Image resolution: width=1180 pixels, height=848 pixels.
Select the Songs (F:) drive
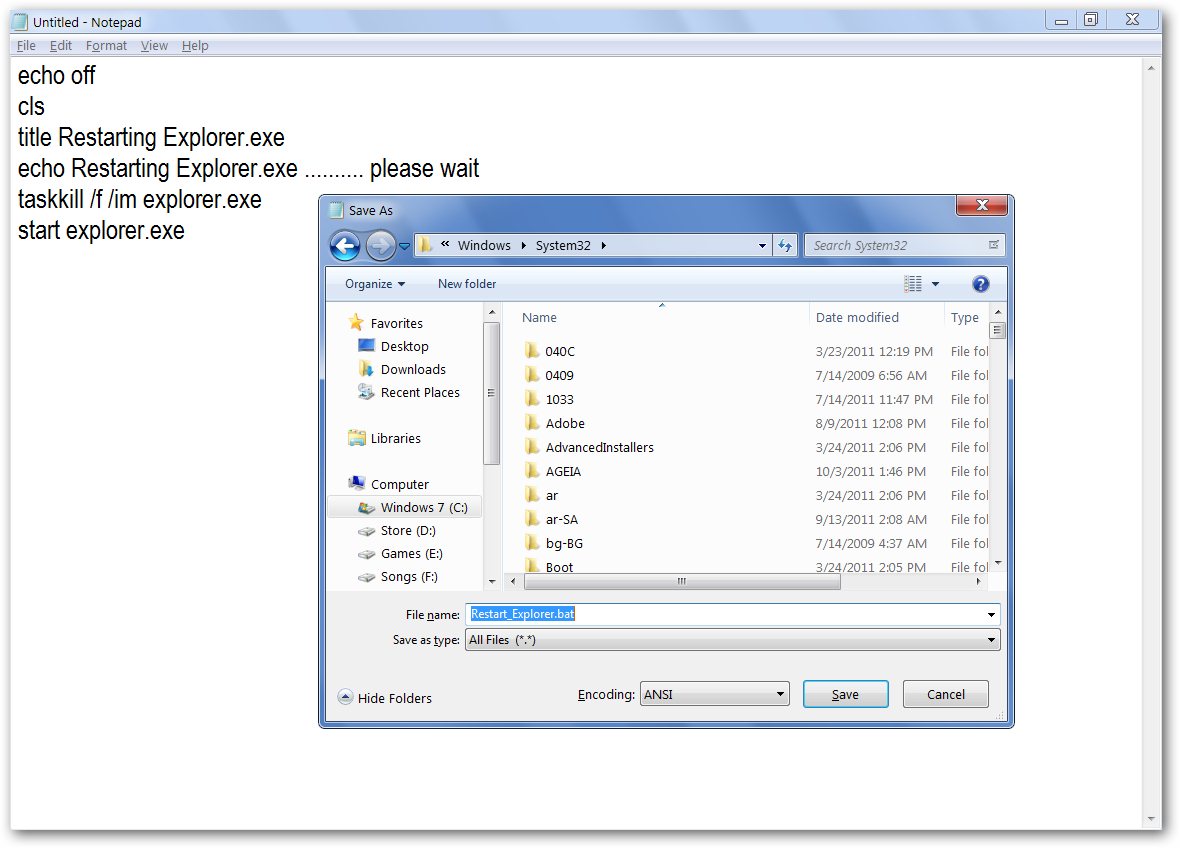point(398,576)
